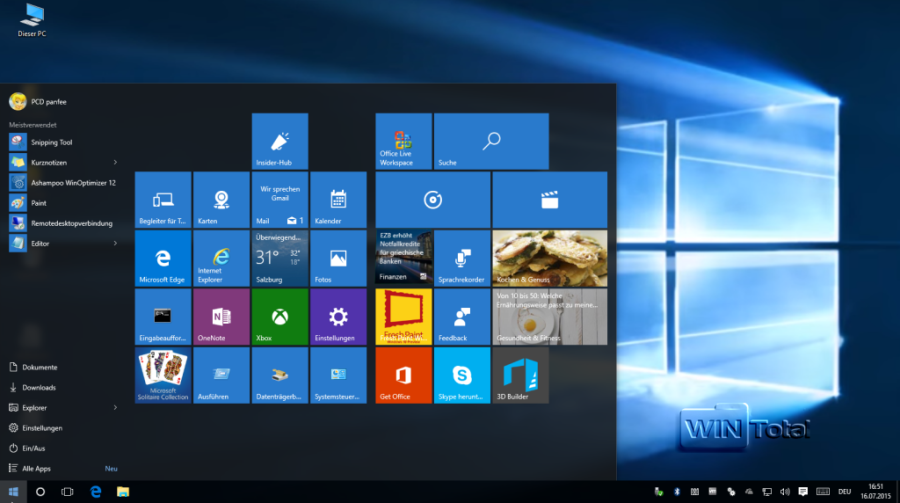The height and width of the screenshot is (503, 900).
Task: Open the Fresh Paint tile
Action: tap(403, 317)
